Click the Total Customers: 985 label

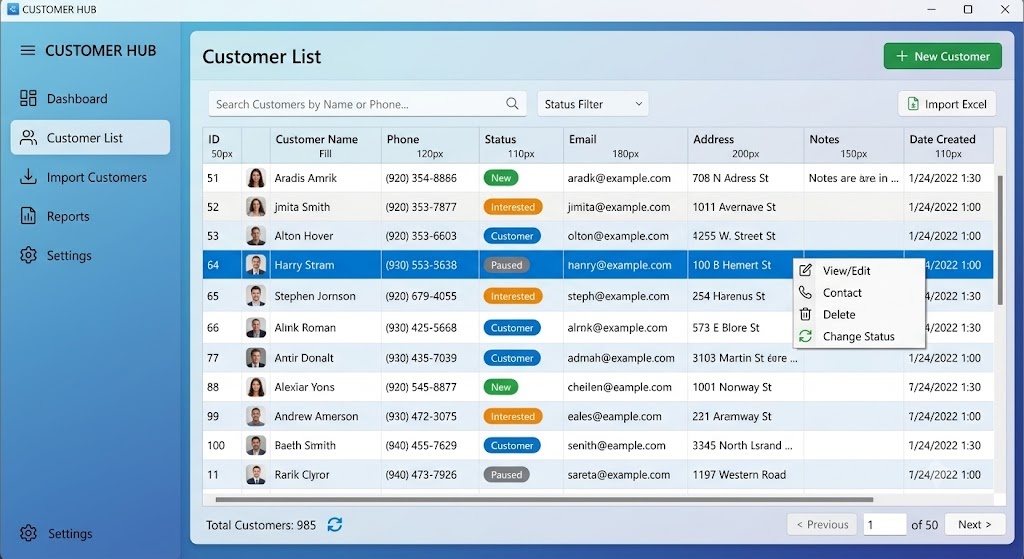[261, 525]
